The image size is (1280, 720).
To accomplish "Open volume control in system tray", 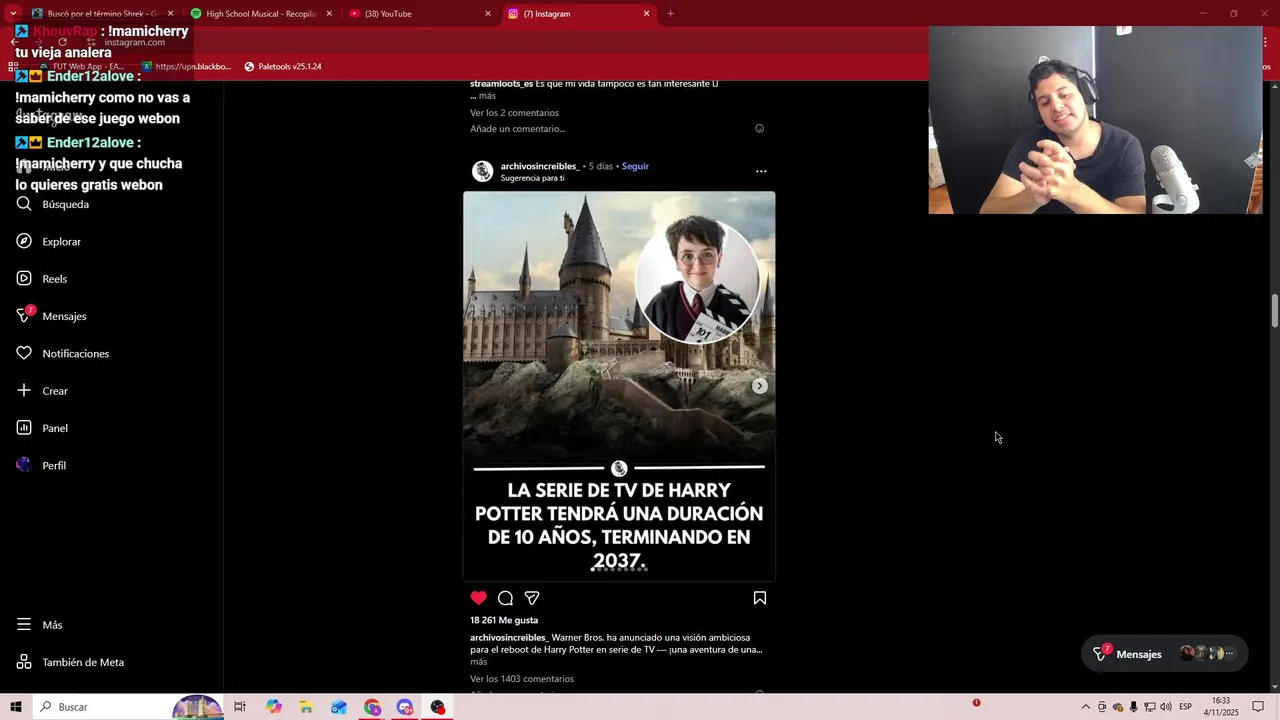I will point(1166,707).
